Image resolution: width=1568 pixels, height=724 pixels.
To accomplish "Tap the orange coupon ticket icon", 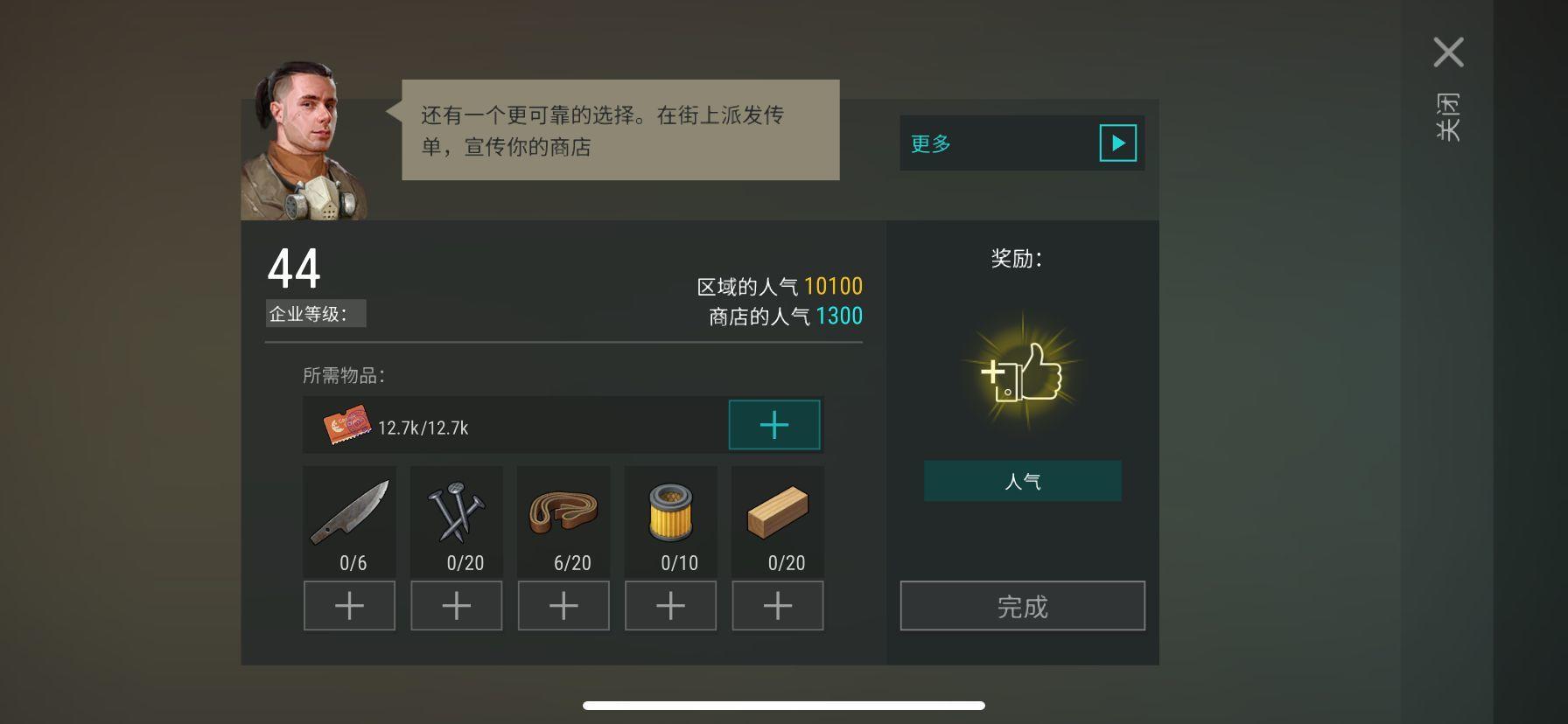I will pos(346,426).
